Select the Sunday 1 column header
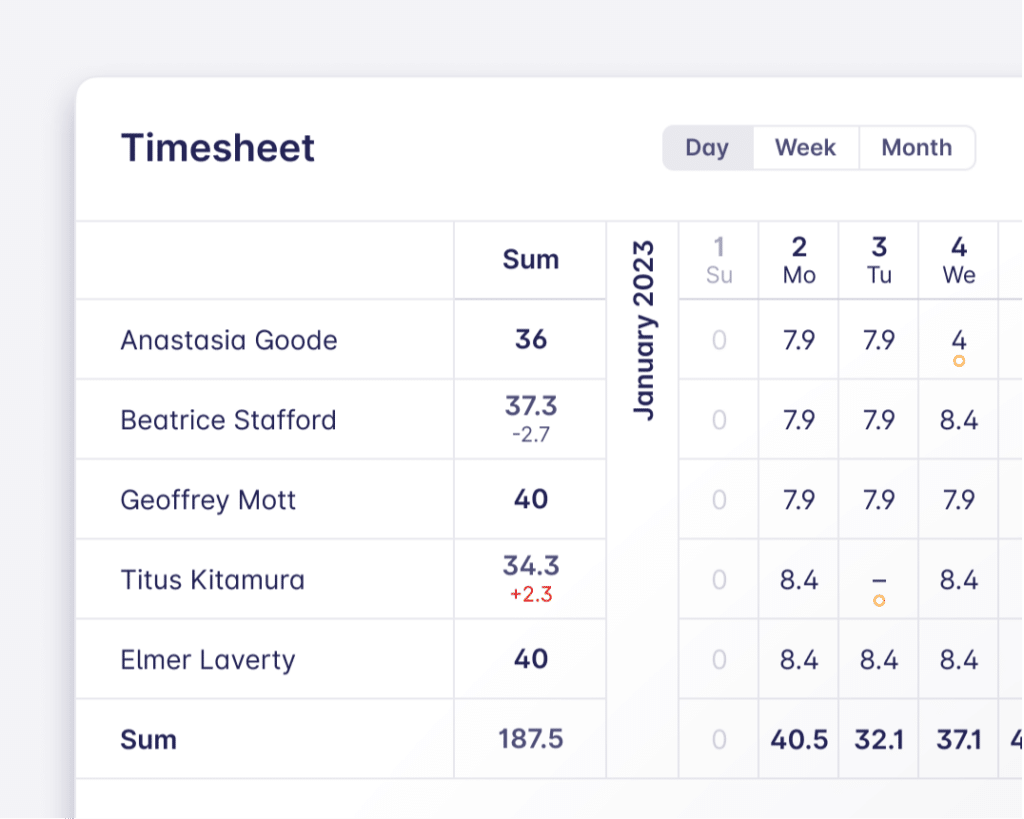 point(719,260)
